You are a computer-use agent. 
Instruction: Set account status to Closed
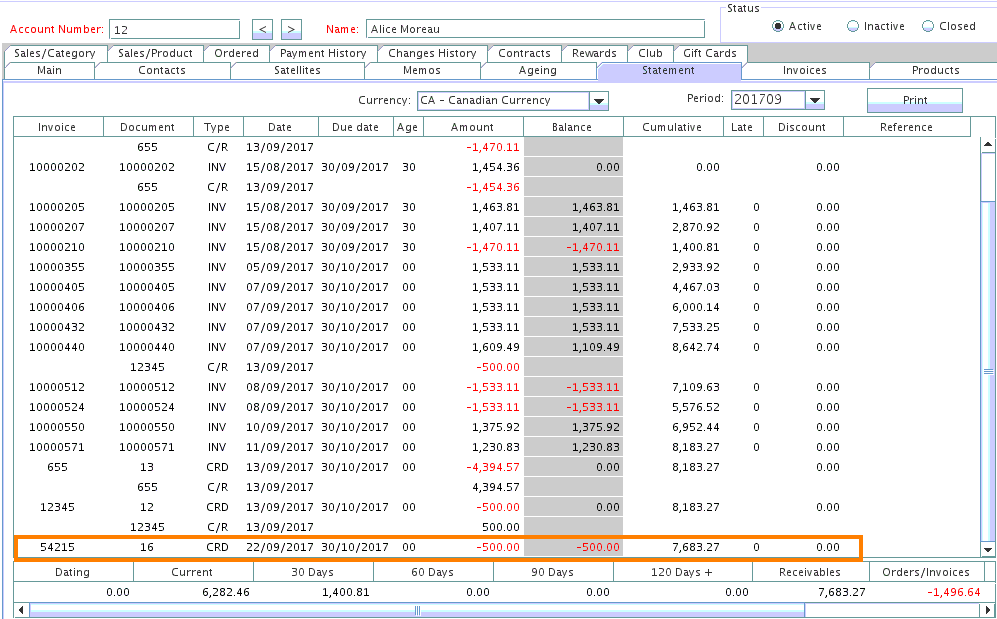(x=928, y=27)
